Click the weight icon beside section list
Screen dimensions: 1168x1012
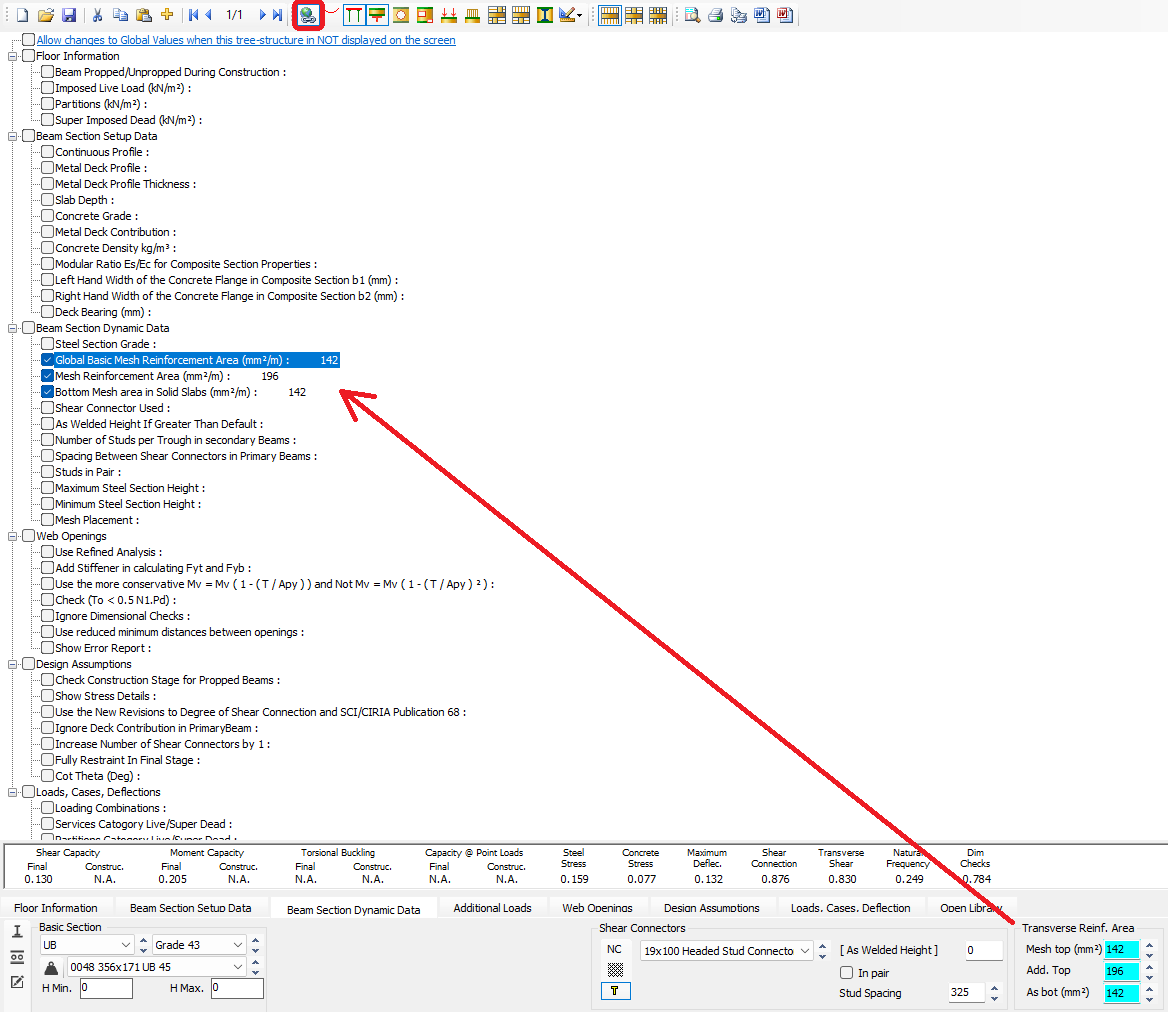pos(51,967)
